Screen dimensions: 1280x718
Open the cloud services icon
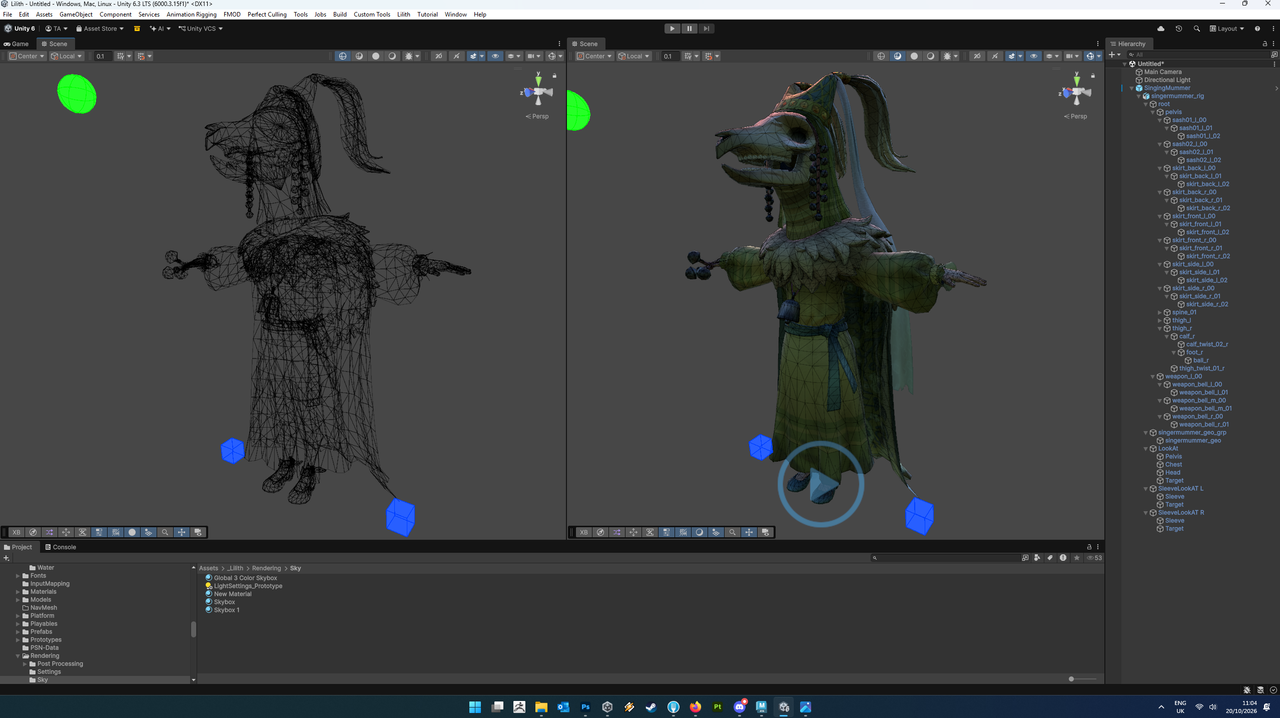[x=1161, y=29]
